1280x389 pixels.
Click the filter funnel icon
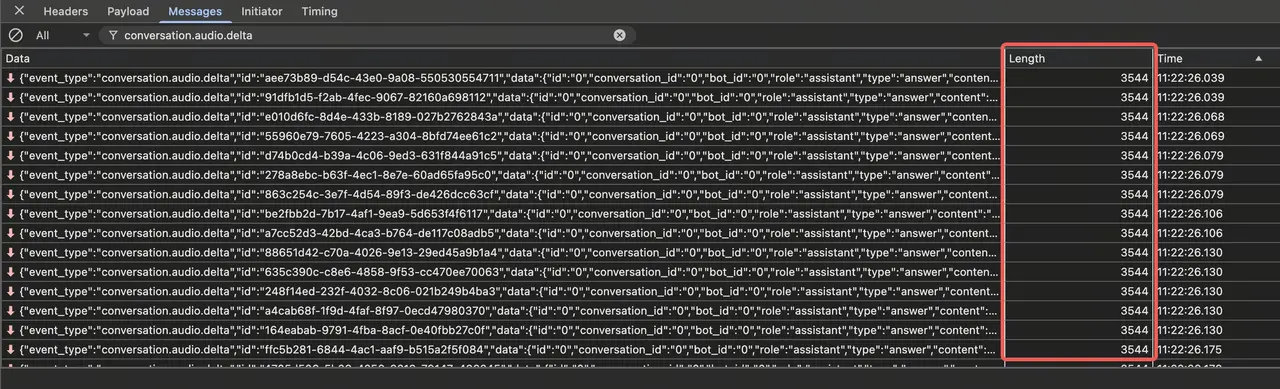coord(113,35)
